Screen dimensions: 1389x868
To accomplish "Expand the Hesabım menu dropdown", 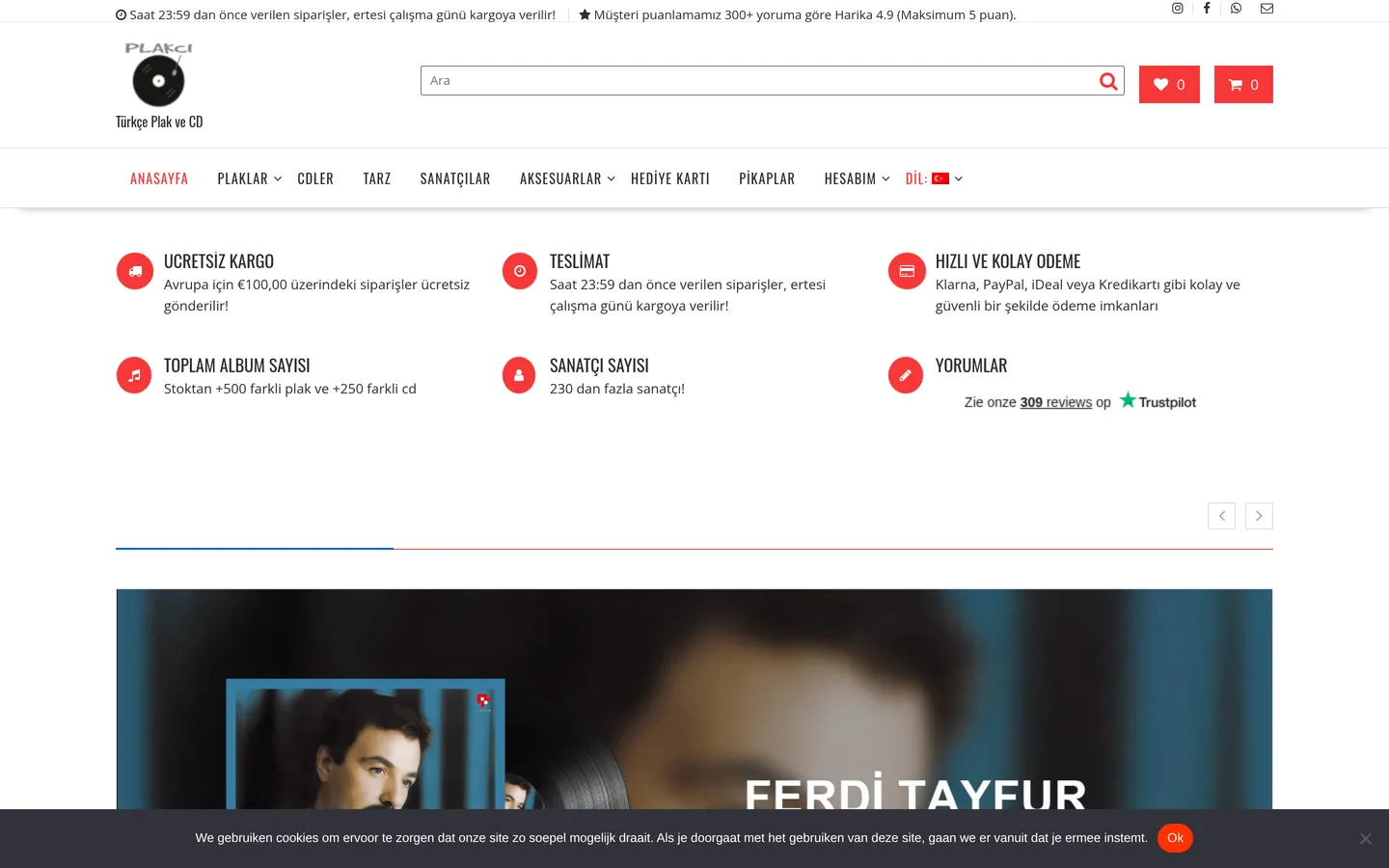I will [x=885, y=178].
